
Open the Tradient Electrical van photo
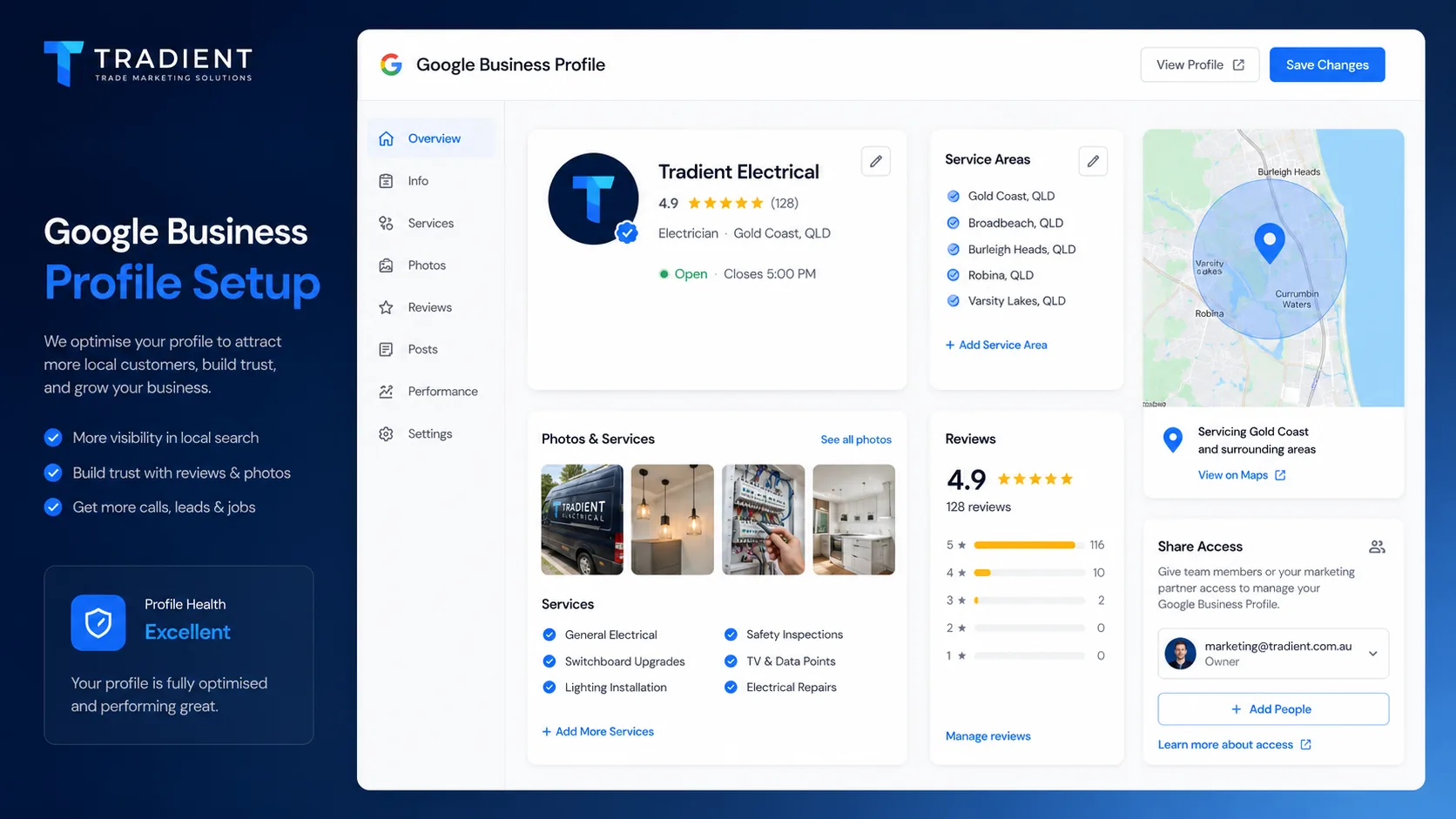(x=583, y=520)
